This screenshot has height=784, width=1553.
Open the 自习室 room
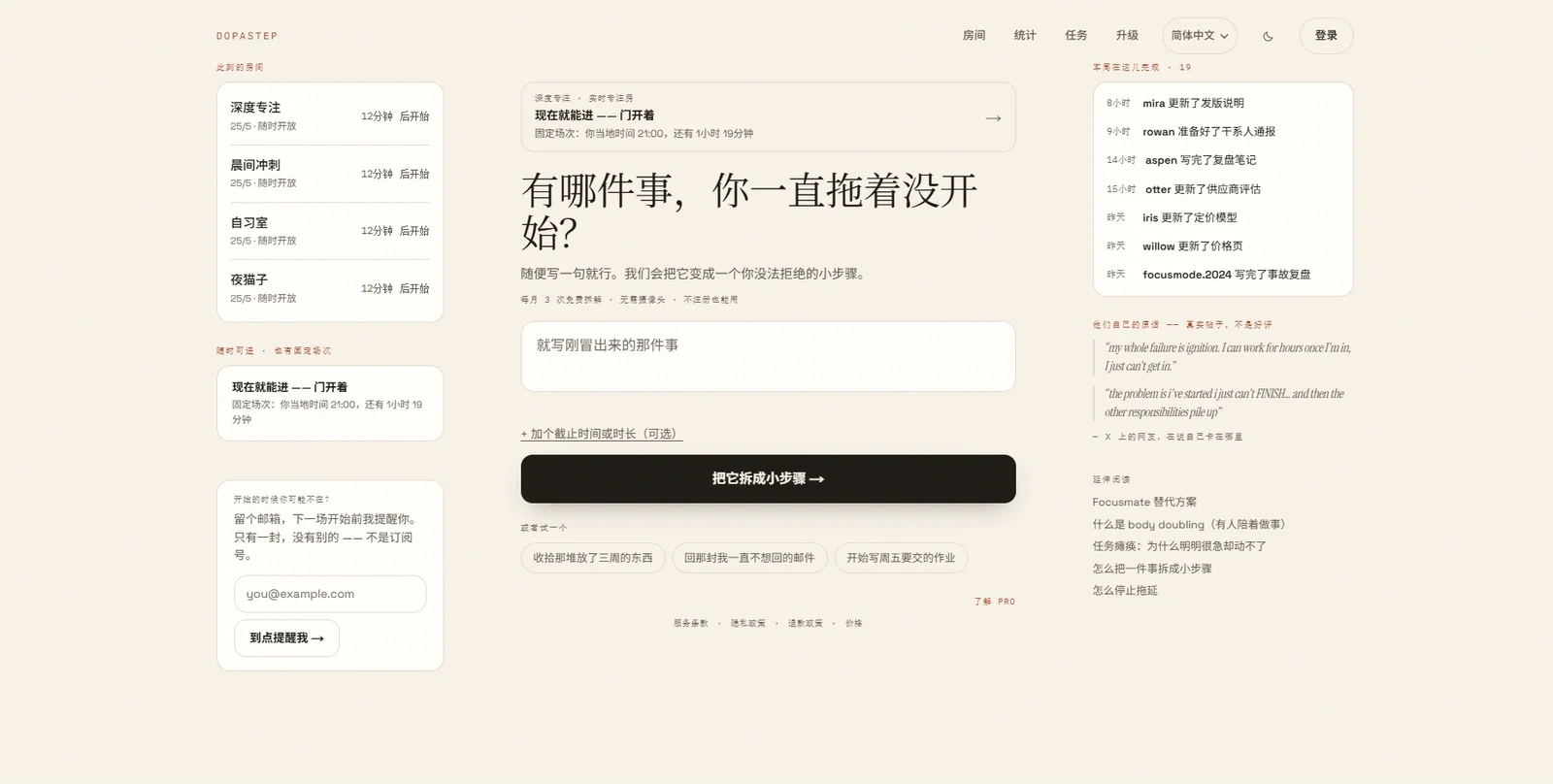pos(330,231)
